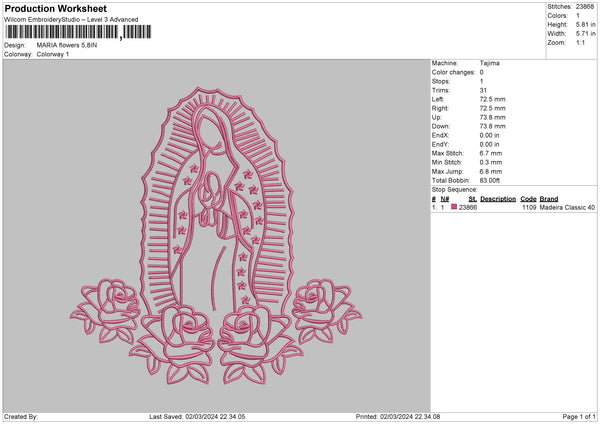Select the Max Stitch value 6.7 mm

pyautogui.click(x=491, y=153)
